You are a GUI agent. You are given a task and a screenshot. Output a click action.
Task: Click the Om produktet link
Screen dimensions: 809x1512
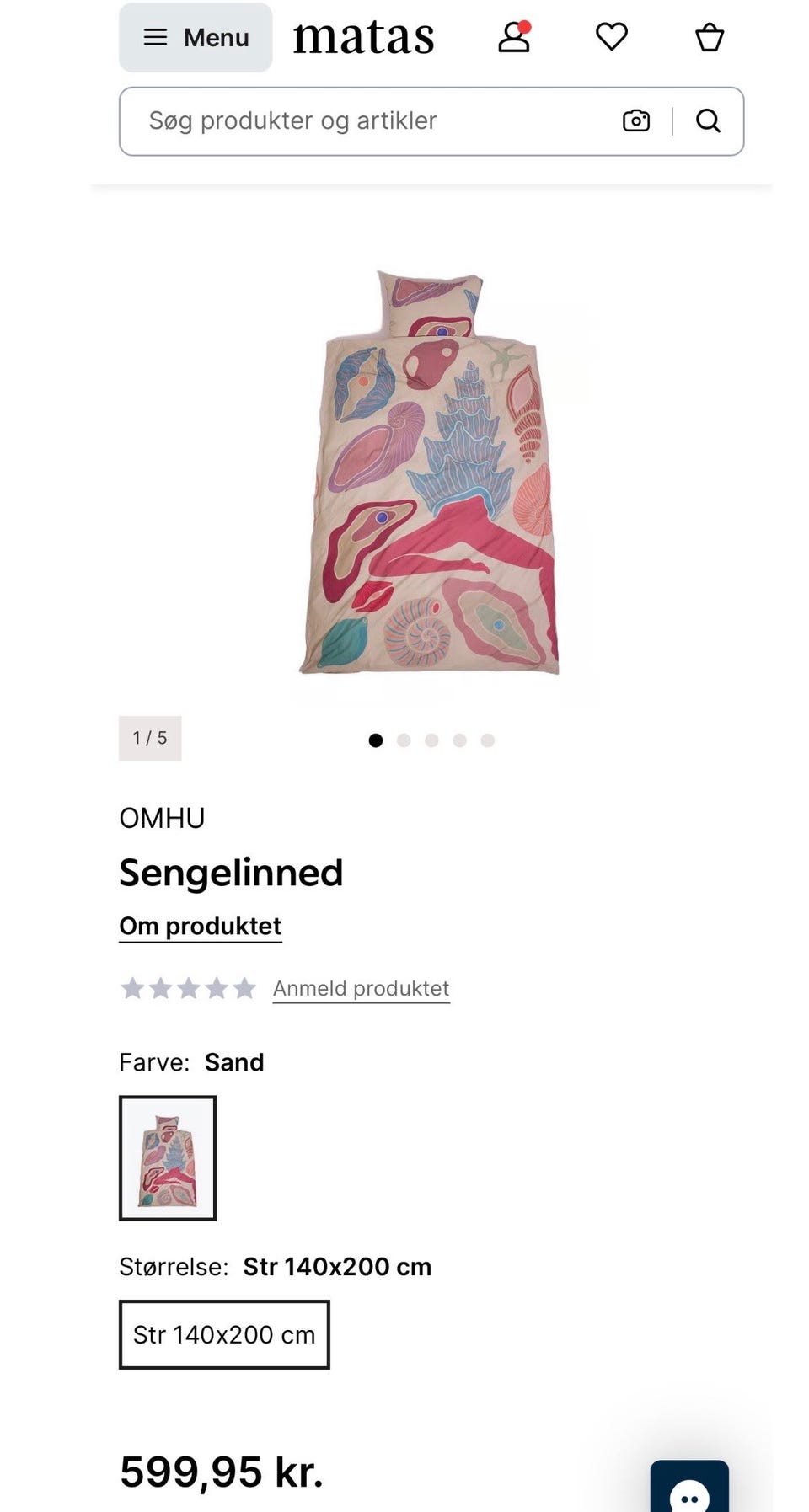point(200,926)
